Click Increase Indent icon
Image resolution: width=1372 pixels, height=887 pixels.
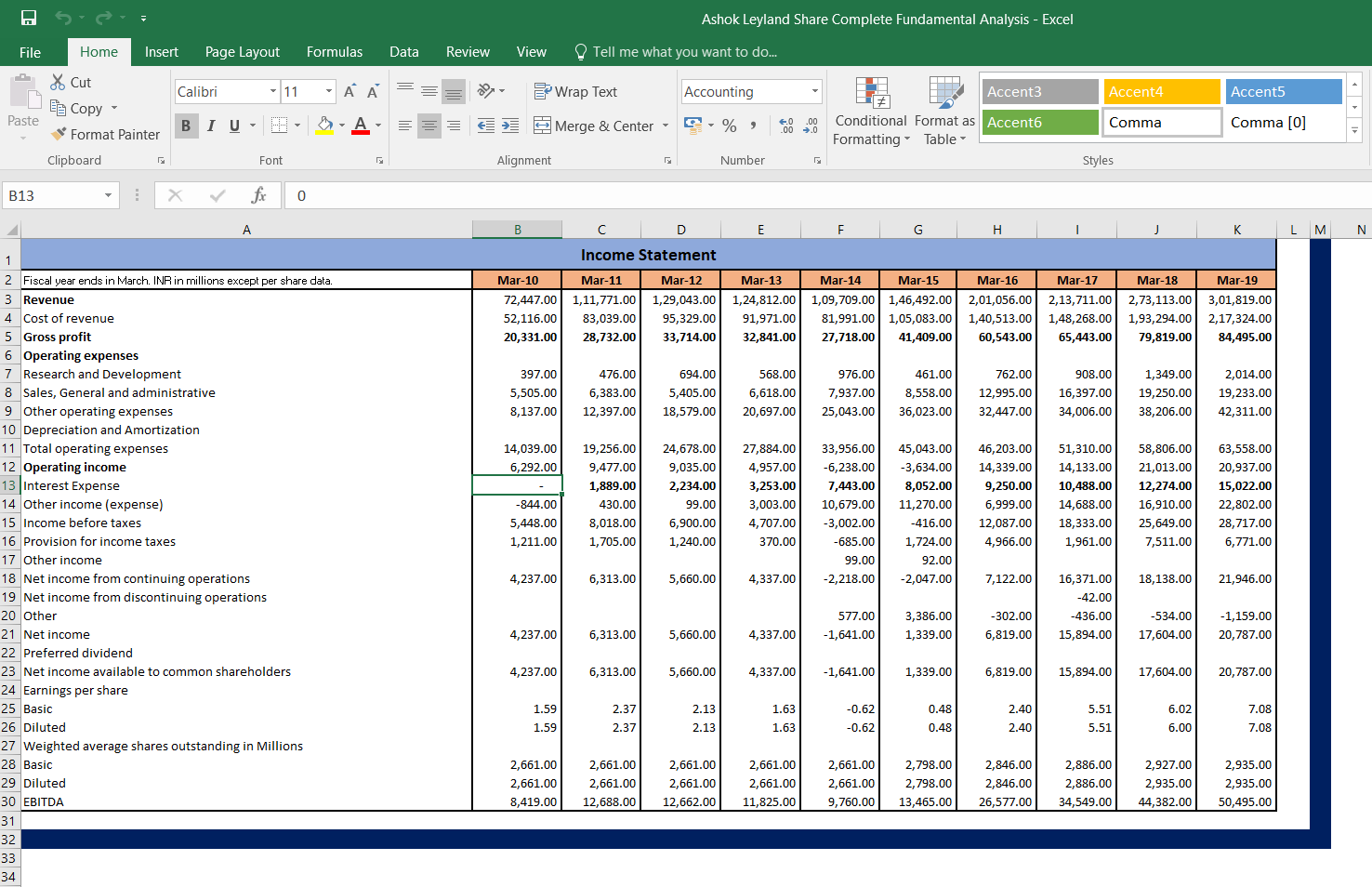pyautogui.click(x=510, y=126)
